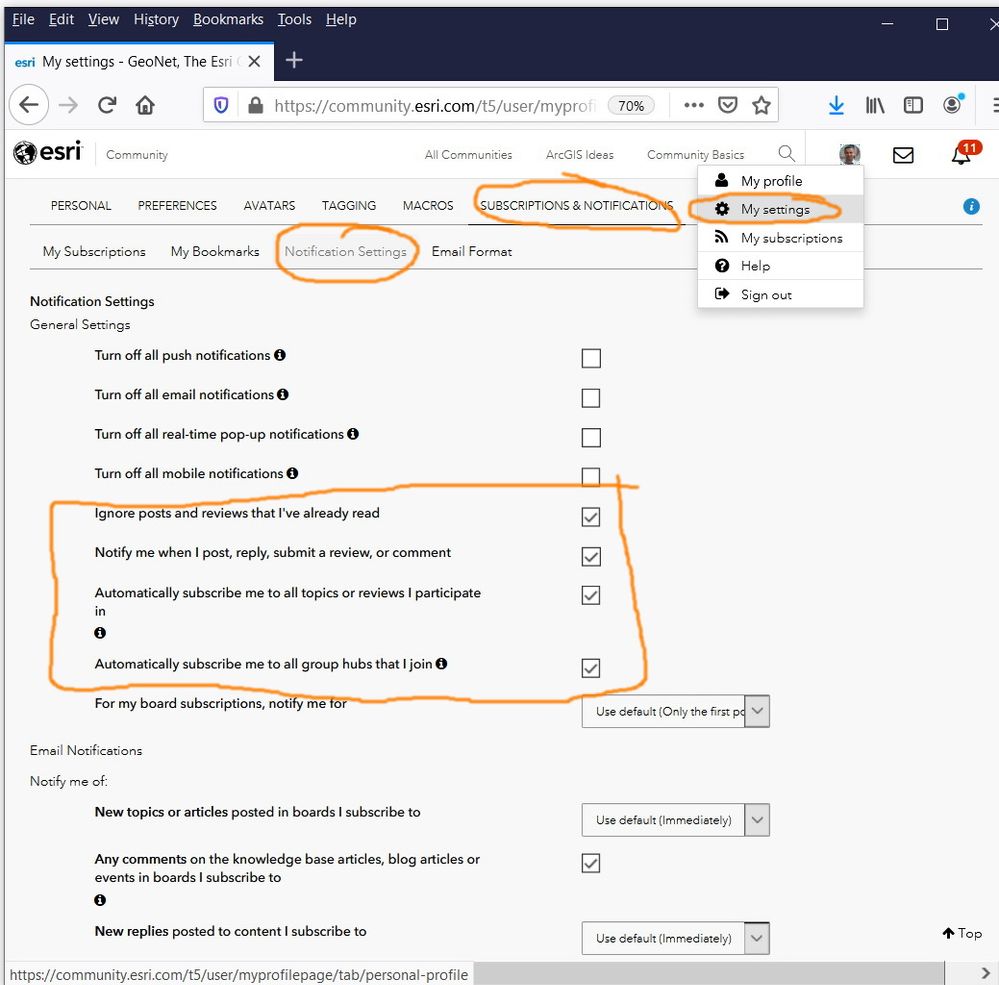999x985 pixels.
Task: Click the blue info icon at right
Action: point(971,206)
